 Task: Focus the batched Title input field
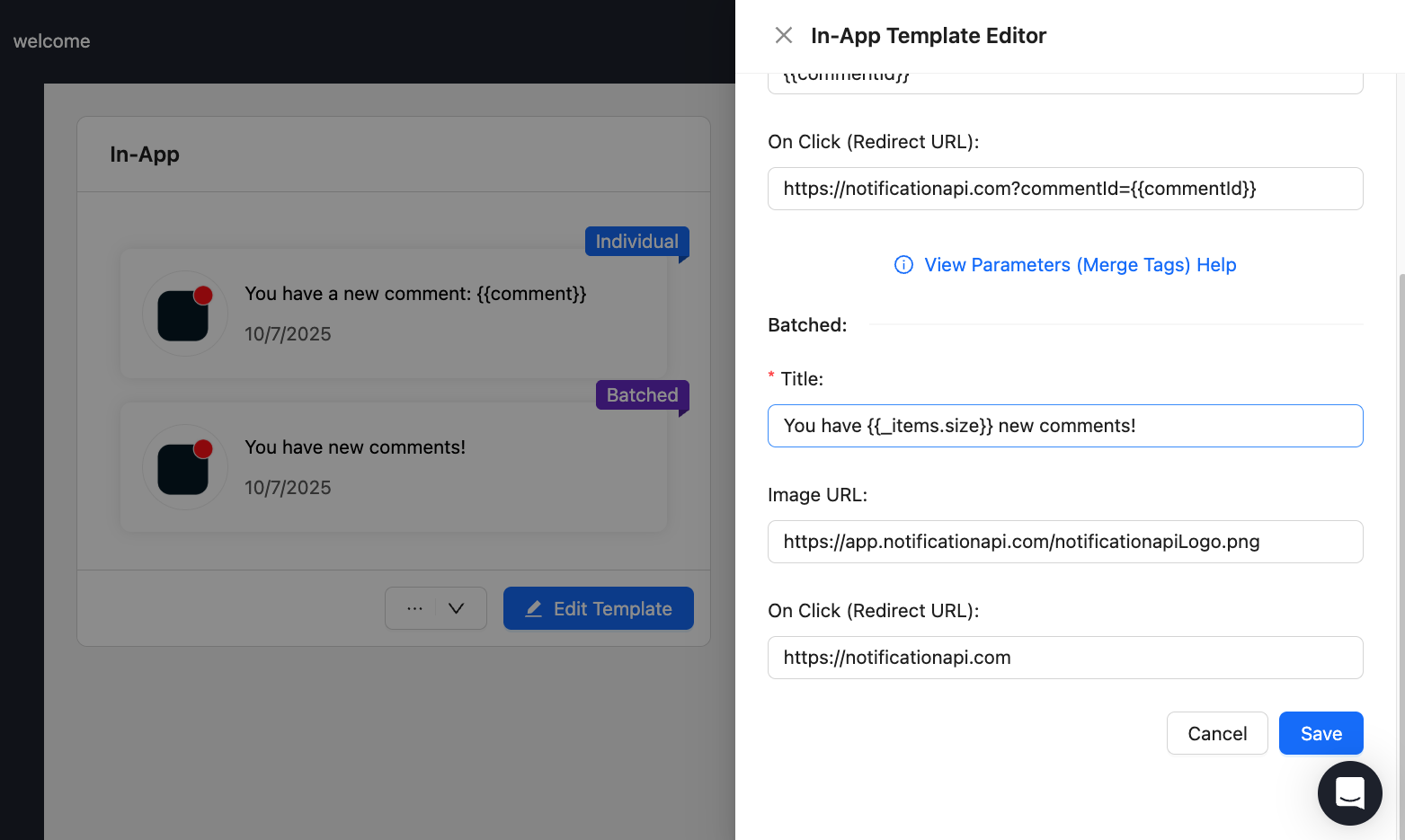(1065, 426)
